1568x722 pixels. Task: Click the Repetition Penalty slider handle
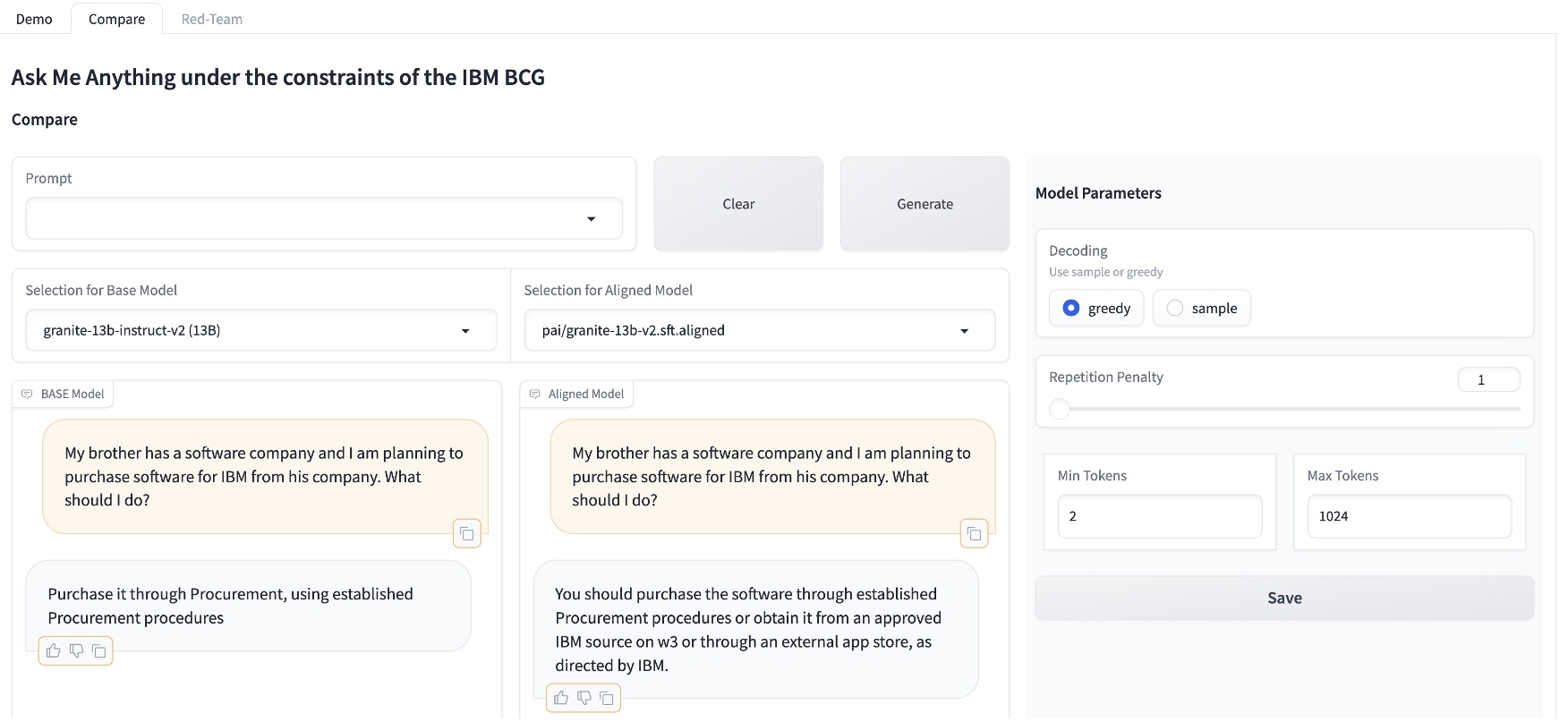click(1060, 409)
